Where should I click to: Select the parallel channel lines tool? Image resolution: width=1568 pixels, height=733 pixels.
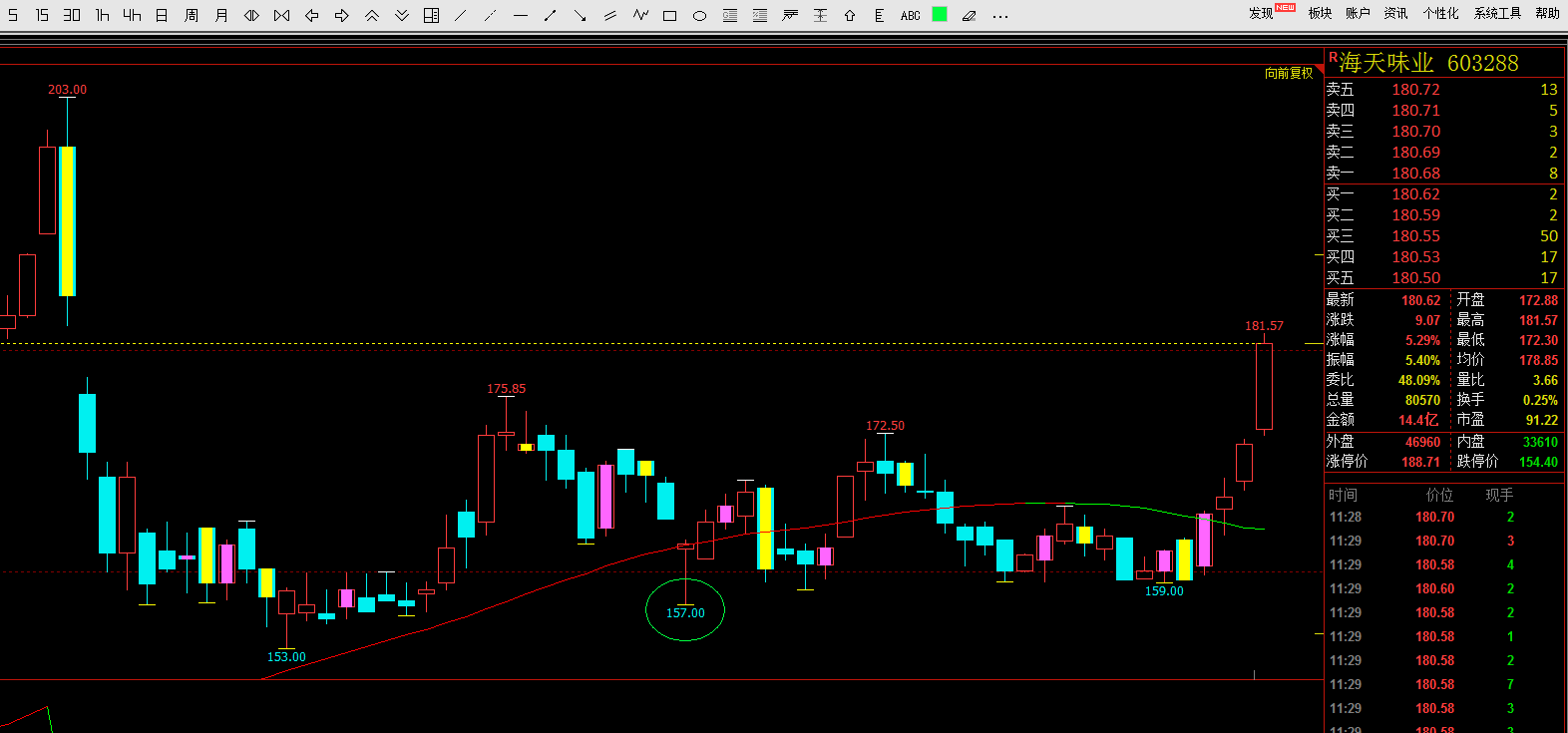pyautogui.click(x=610, y=15)
